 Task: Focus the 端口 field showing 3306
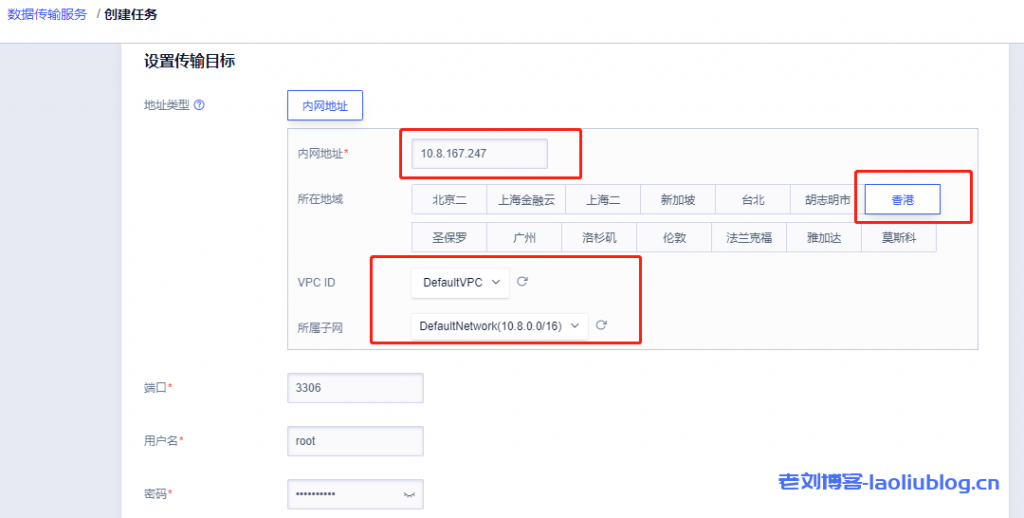click(x=355, y=388)
